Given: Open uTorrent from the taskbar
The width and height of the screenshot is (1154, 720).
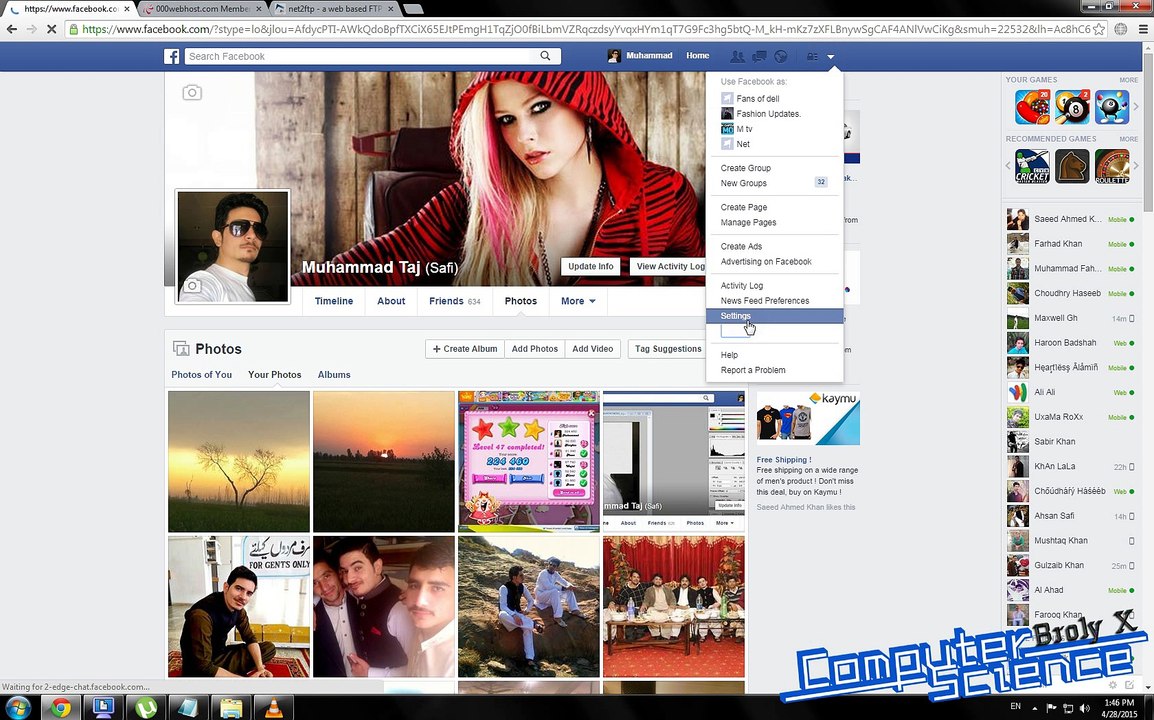Looking at the screenshot, I should (146, 708).
